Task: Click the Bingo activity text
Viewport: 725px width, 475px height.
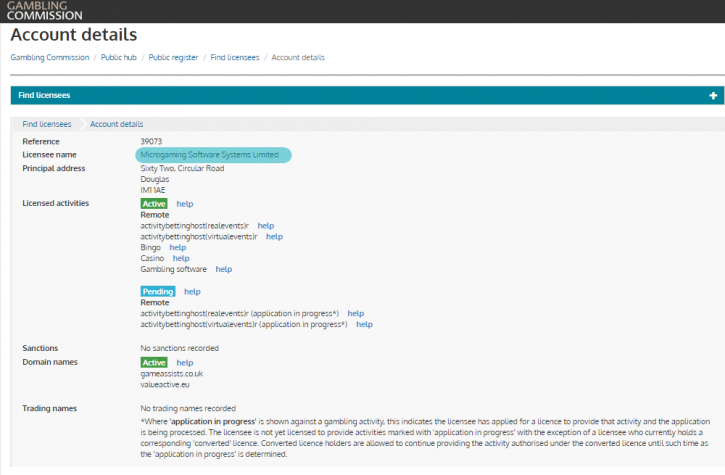Action: [x=151, y=247]
